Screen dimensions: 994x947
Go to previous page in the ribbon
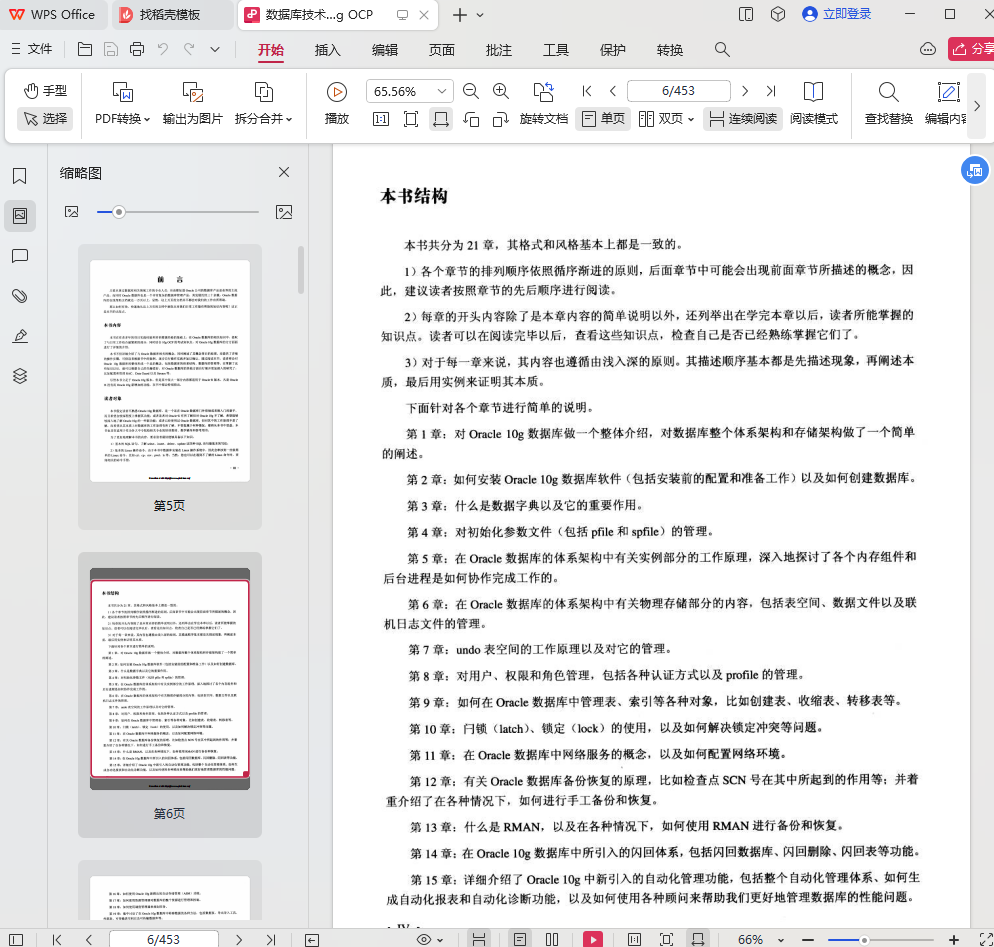pos(612,91)
